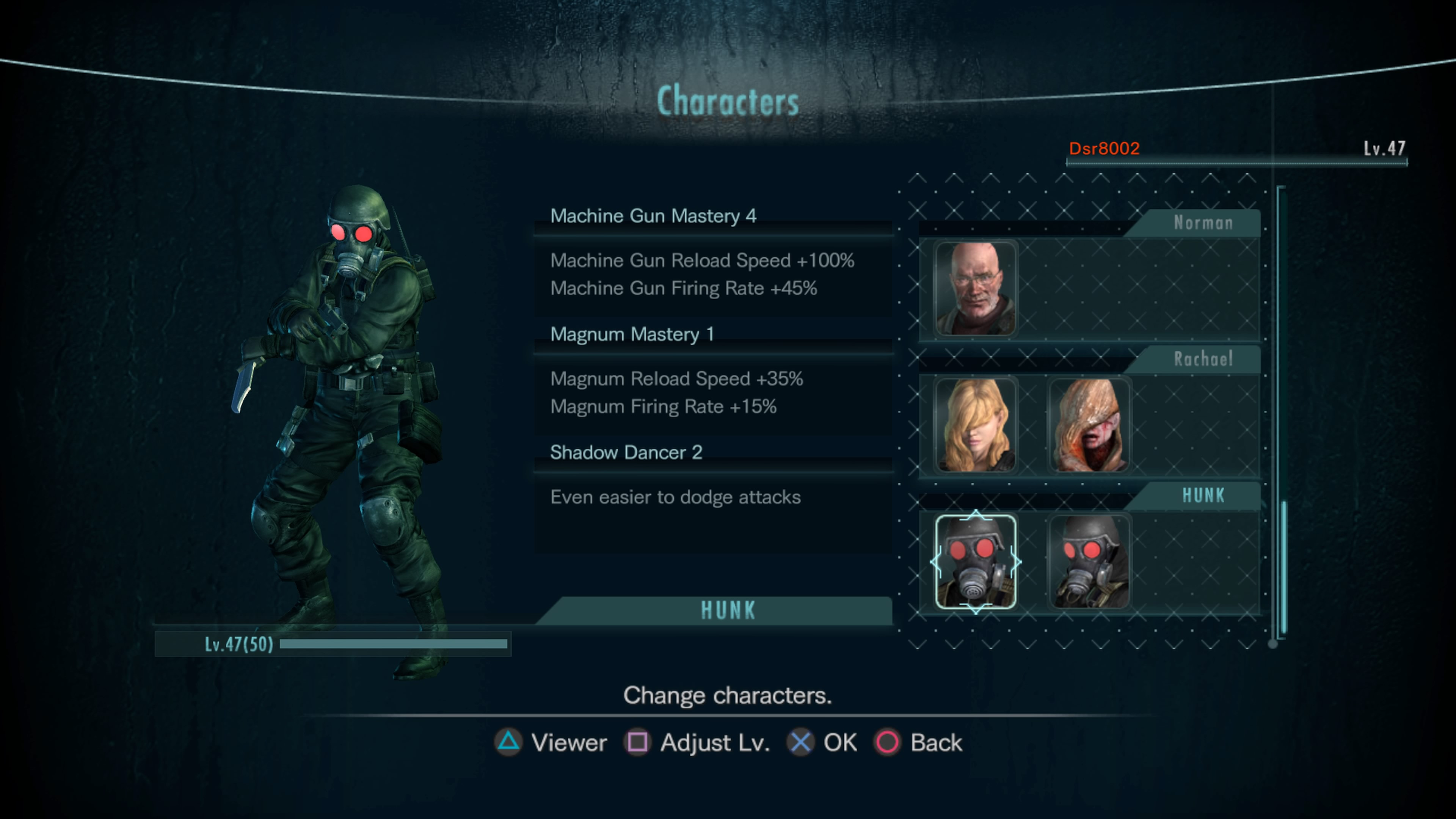Screen dimensions: 1456x819
Task: Expand Rachael character section
Action: (x=1200, y=358)
